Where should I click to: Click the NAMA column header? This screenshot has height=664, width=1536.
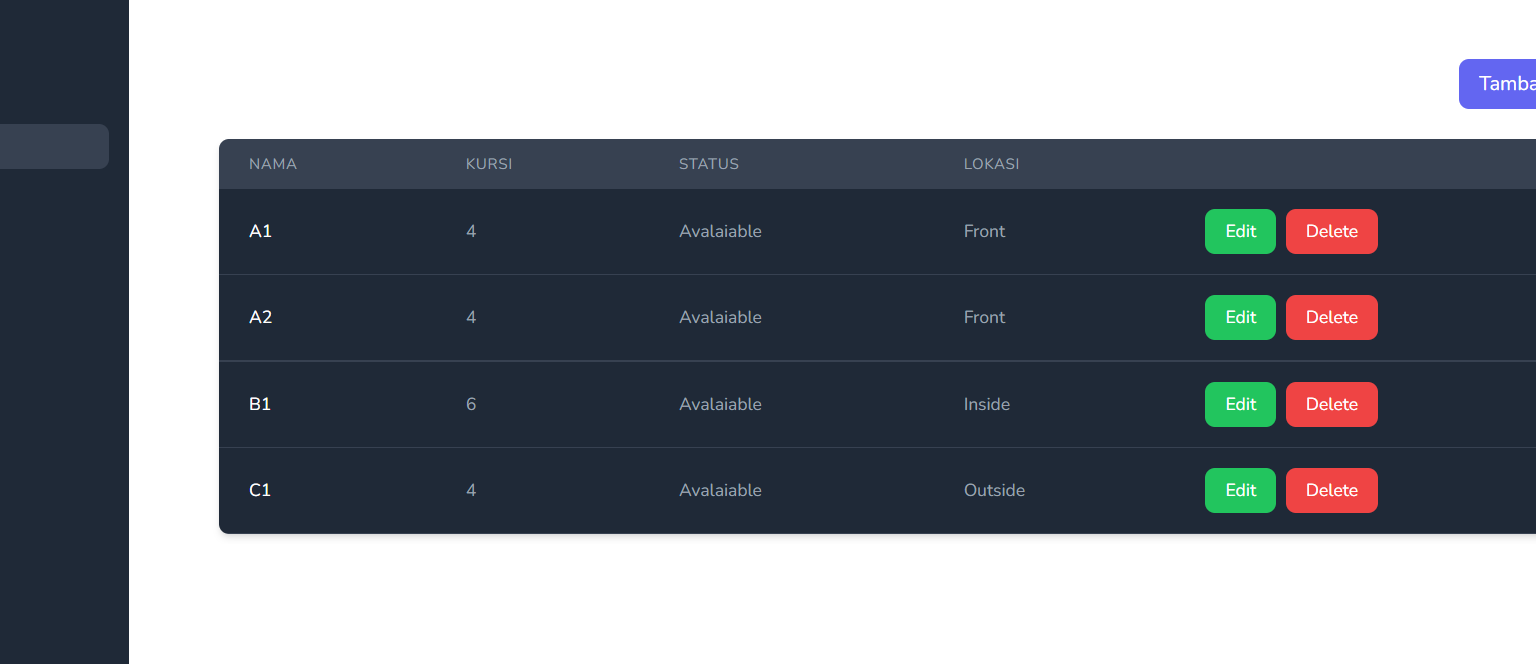[273, 164]
